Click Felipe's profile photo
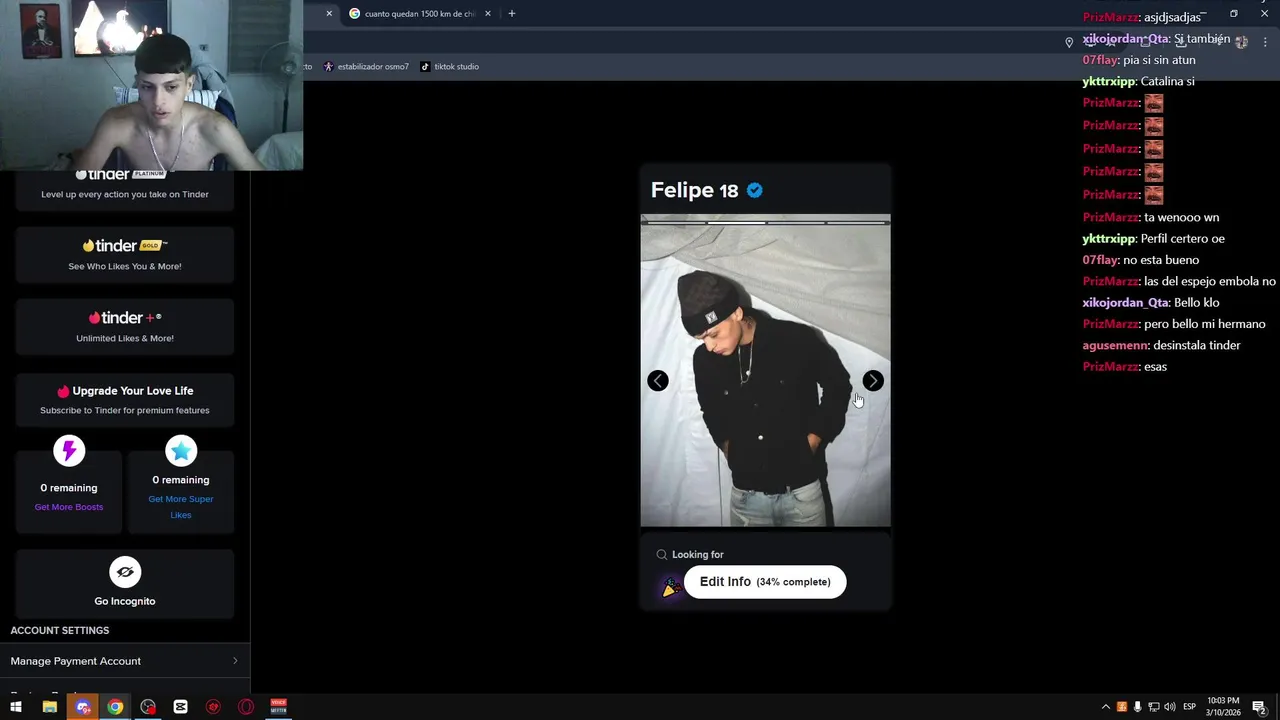Screen dimensions: 1280x720 (765, 370)
